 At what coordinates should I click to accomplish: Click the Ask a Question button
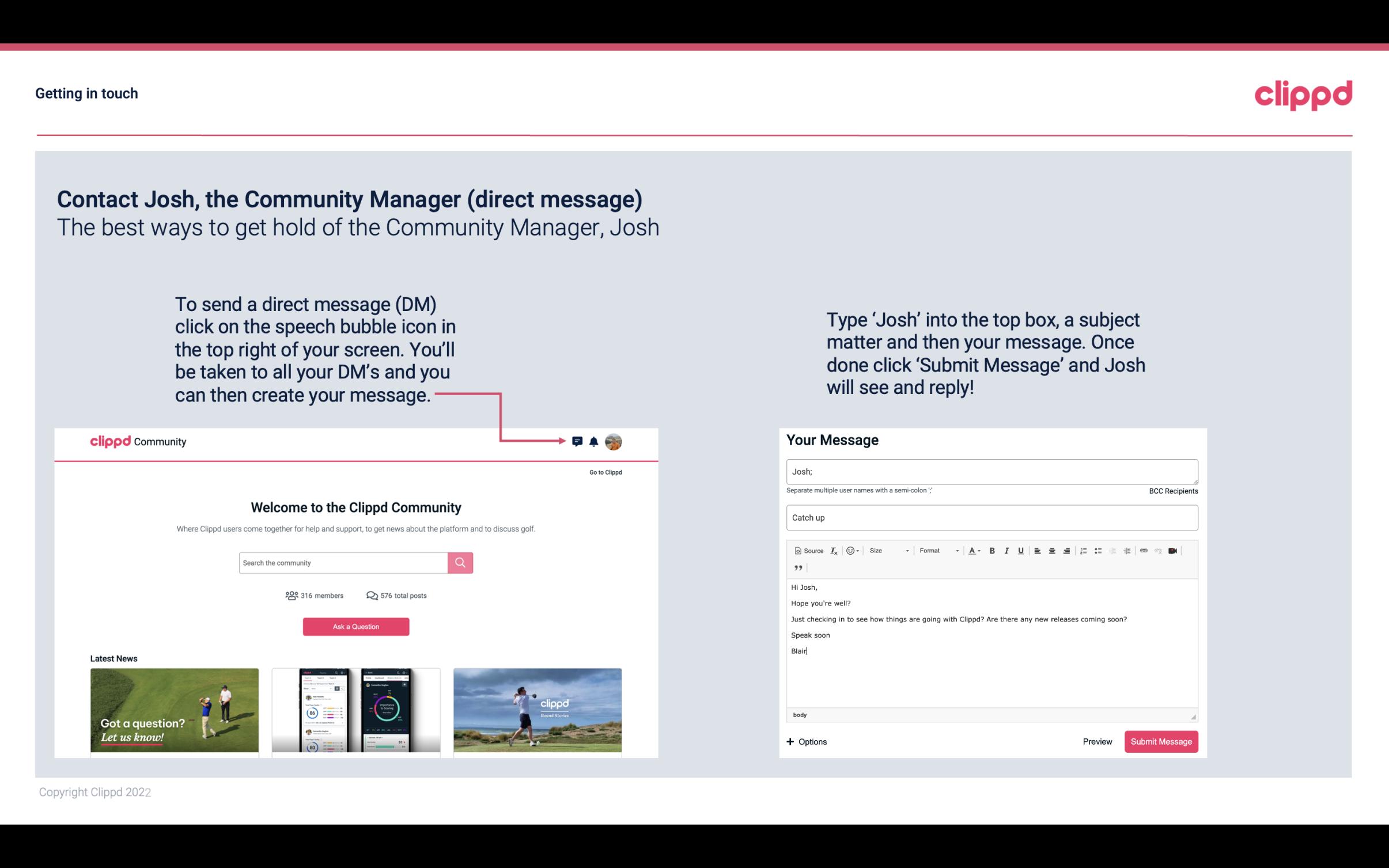tap(356, 625)
